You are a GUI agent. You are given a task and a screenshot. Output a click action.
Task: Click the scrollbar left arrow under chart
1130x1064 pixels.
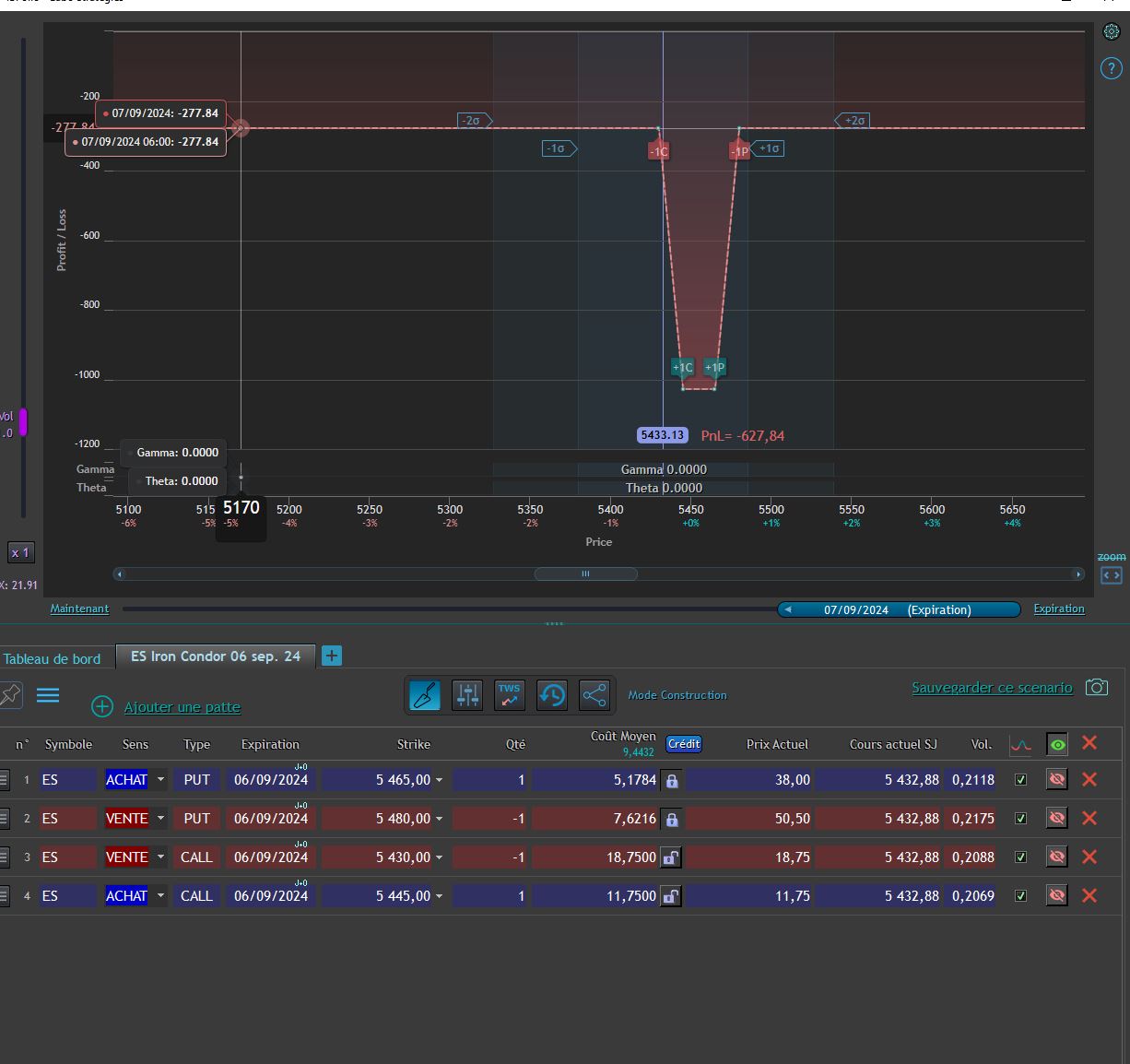point(119,573)
